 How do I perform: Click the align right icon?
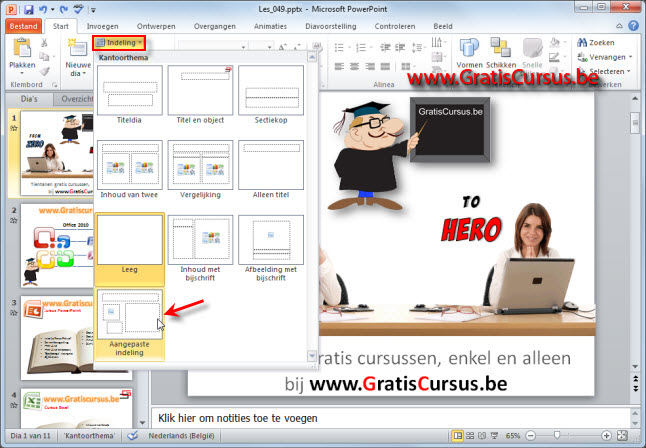[370, 66]
